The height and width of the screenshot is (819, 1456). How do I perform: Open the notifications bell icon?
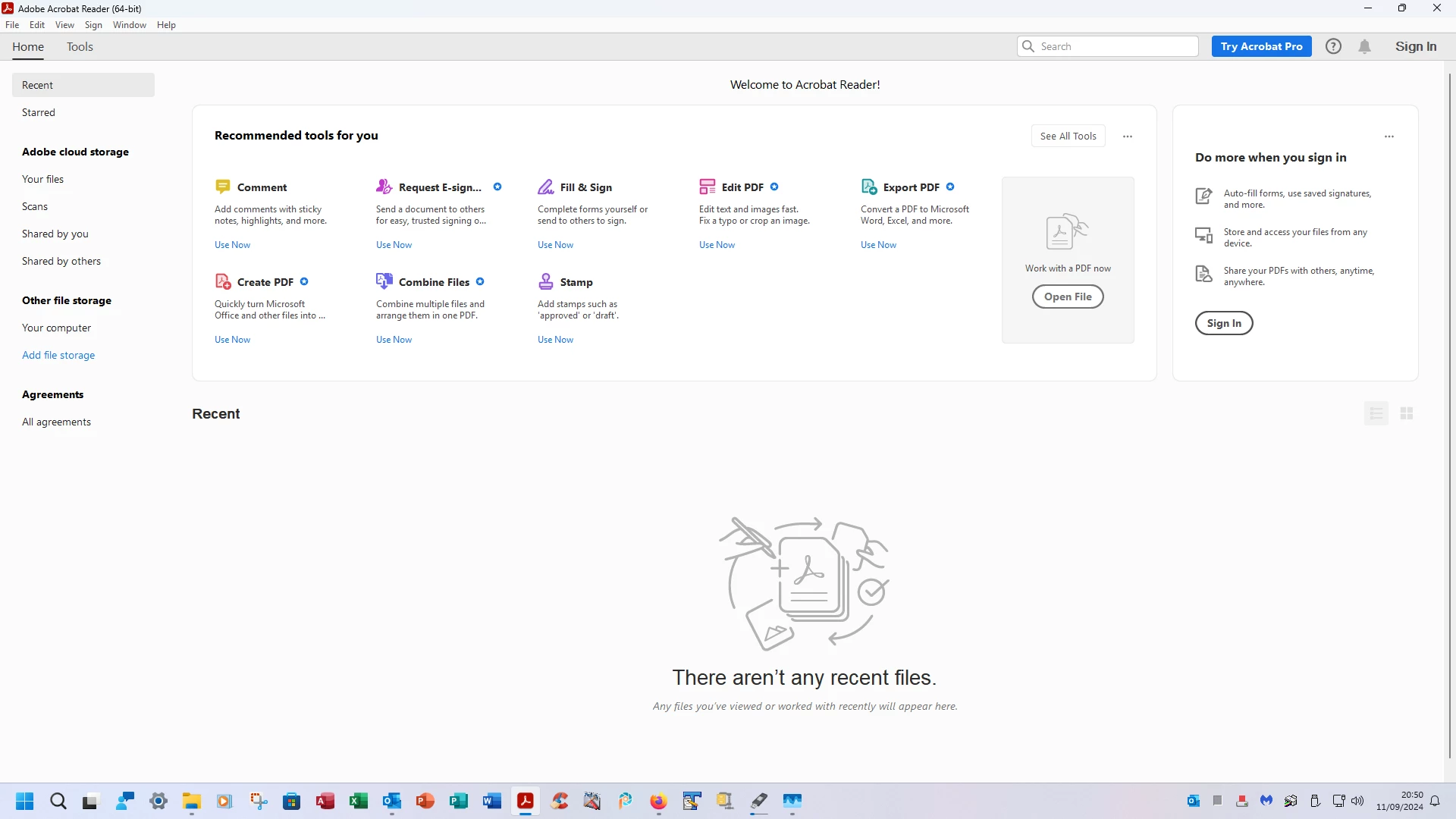pos(1364,46)
